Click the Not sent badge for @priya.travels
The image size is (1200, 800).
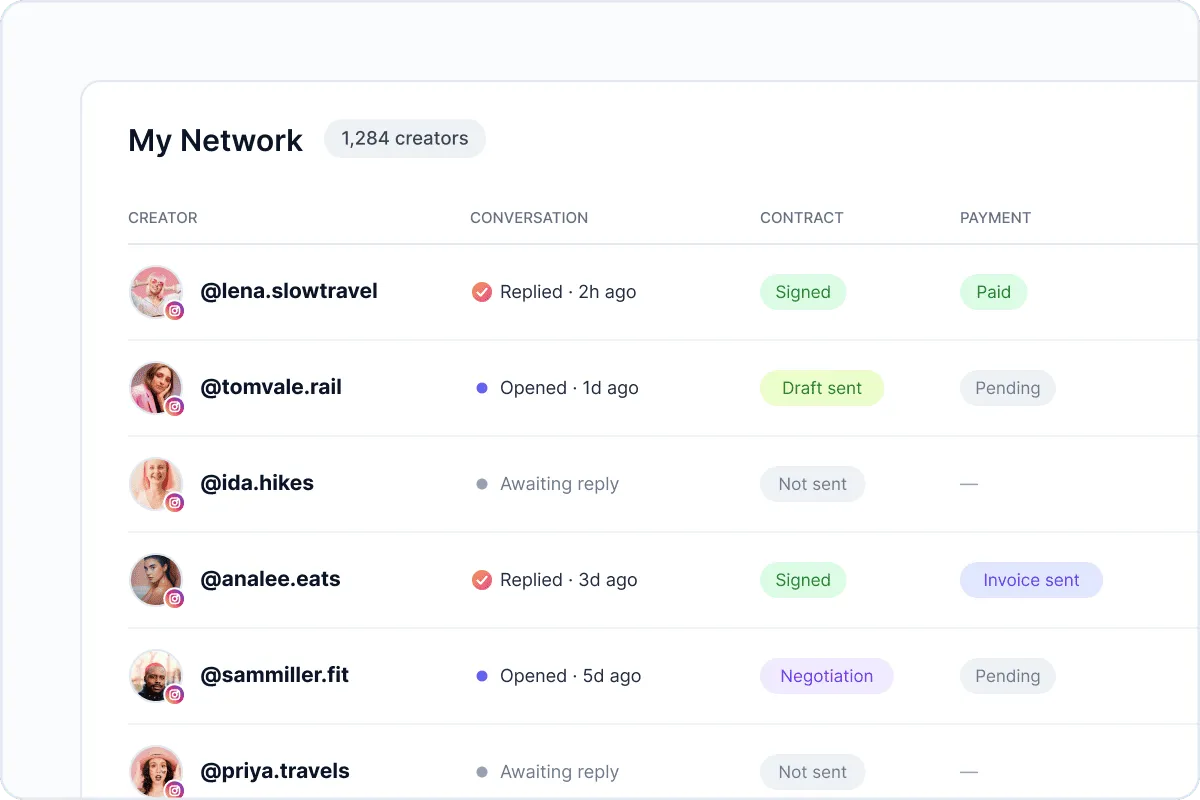point(813,772)
